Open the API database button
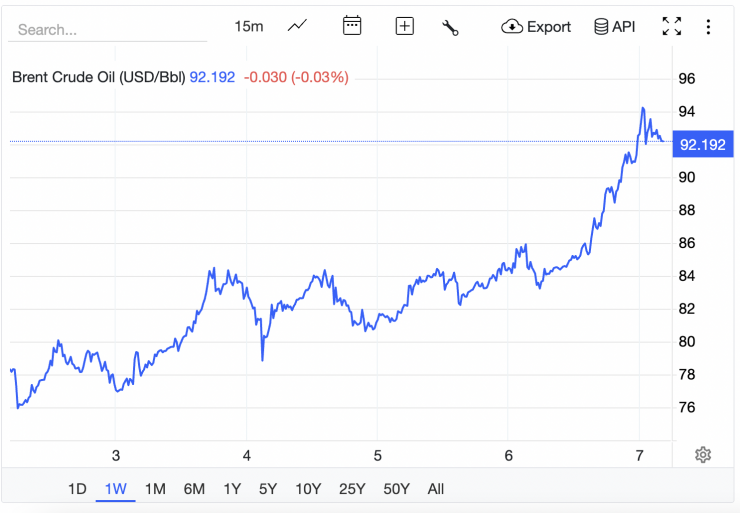 [614, 27]
